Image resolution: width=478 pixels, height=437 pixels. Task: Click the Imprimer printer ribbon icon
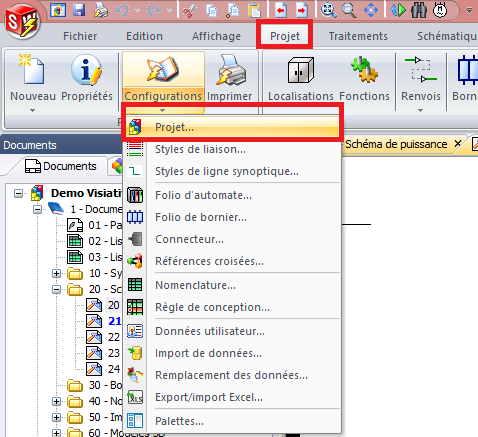click(230, 71)
